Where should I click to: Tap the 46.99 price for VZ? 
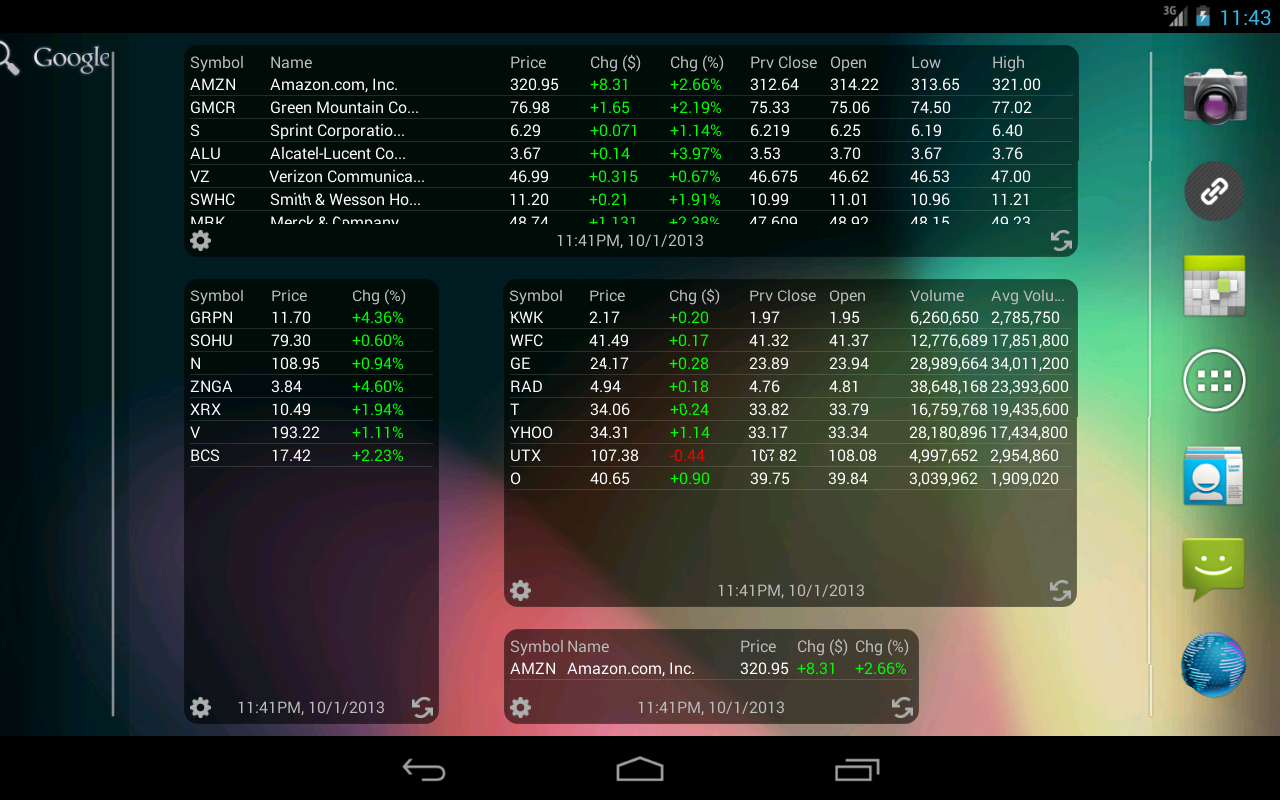pyautogui.click(x=529, y=177)
